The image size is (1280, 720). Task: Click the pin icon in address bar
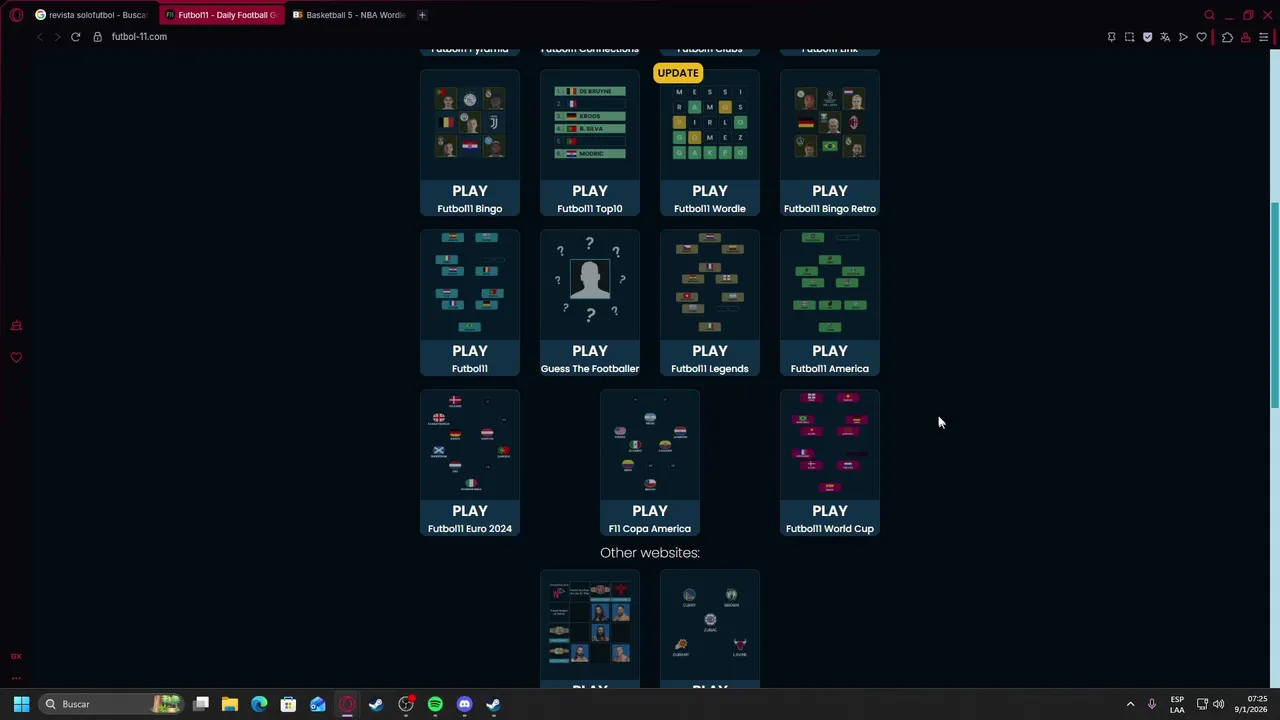coord(1111,37)
